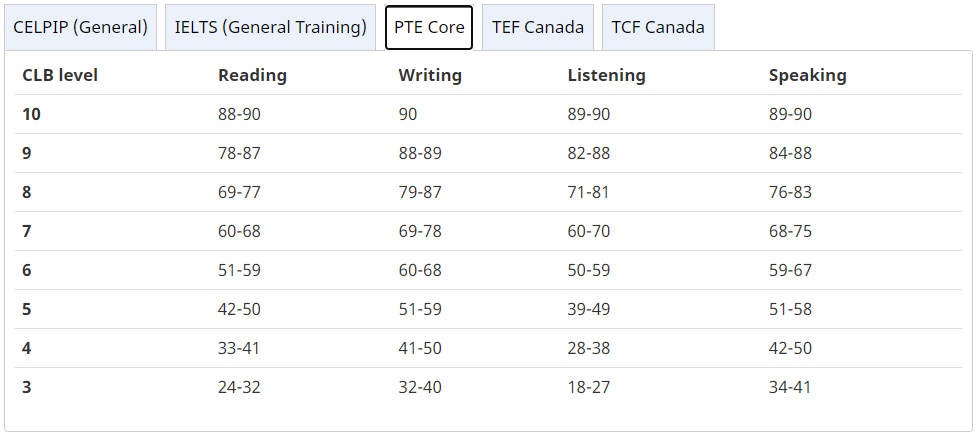Open the IELTS (General Training) tab
The height and width of the screenshot is (435, 976).
click(x=270, y=27)
